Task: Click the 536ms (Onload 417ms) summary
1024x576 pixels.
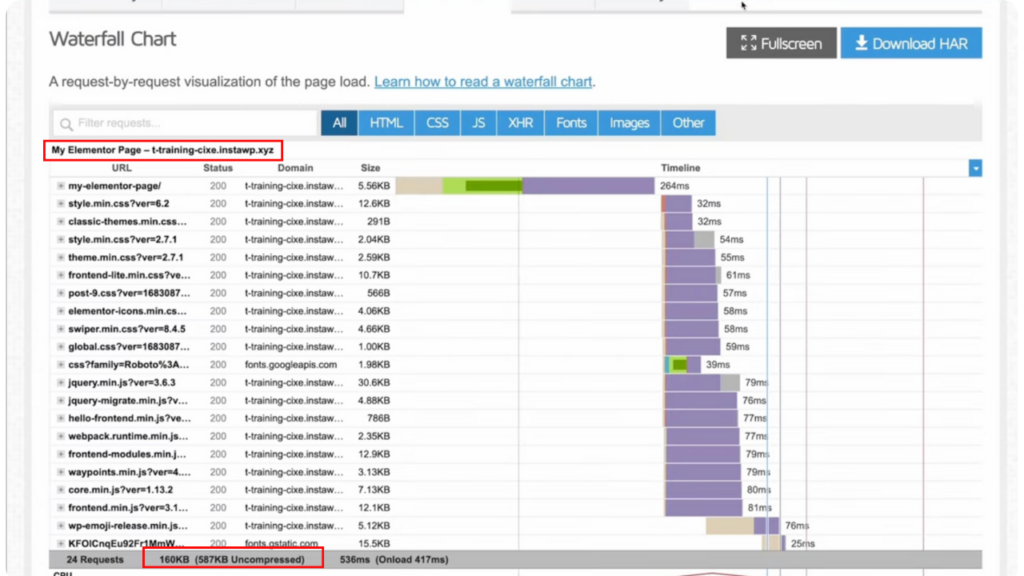Action: [394, 560]
